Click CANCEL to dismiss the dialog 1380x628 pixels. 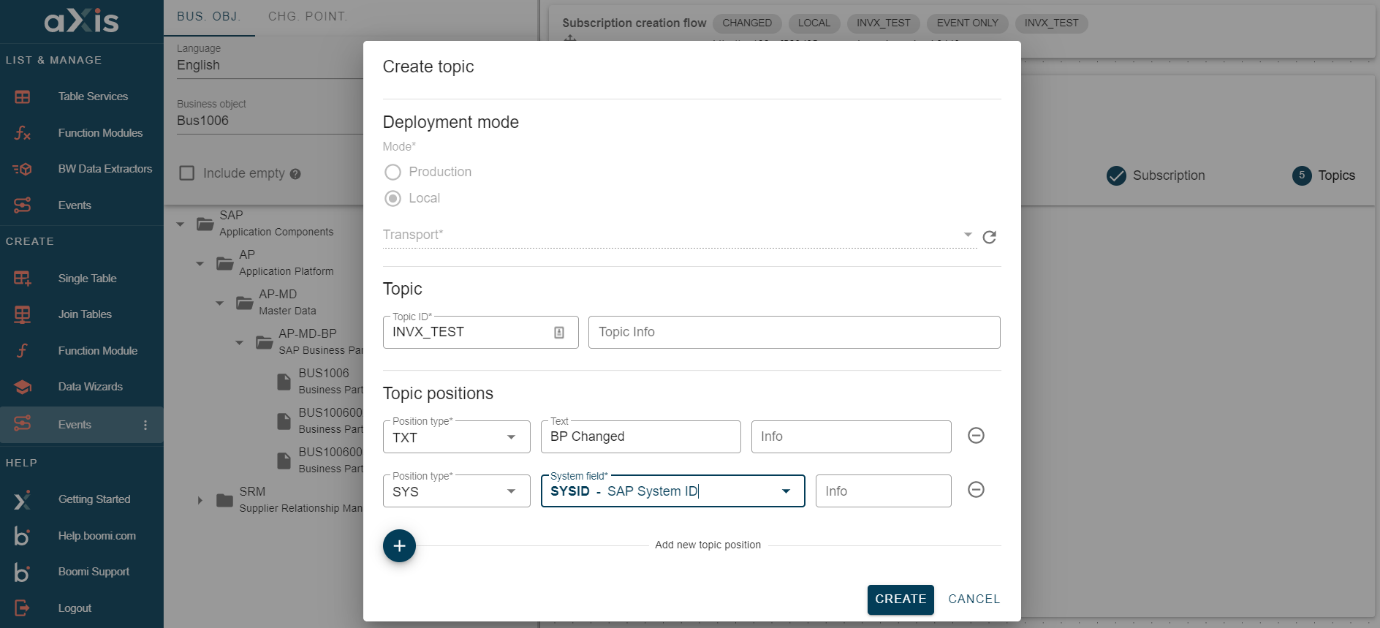pyautogui.click(x=973, y=598)
